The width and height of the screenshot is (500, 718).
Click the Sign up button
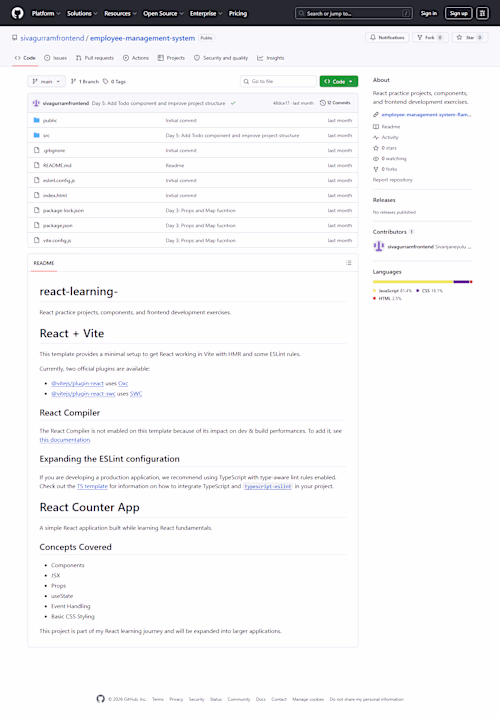pos(458,14)
